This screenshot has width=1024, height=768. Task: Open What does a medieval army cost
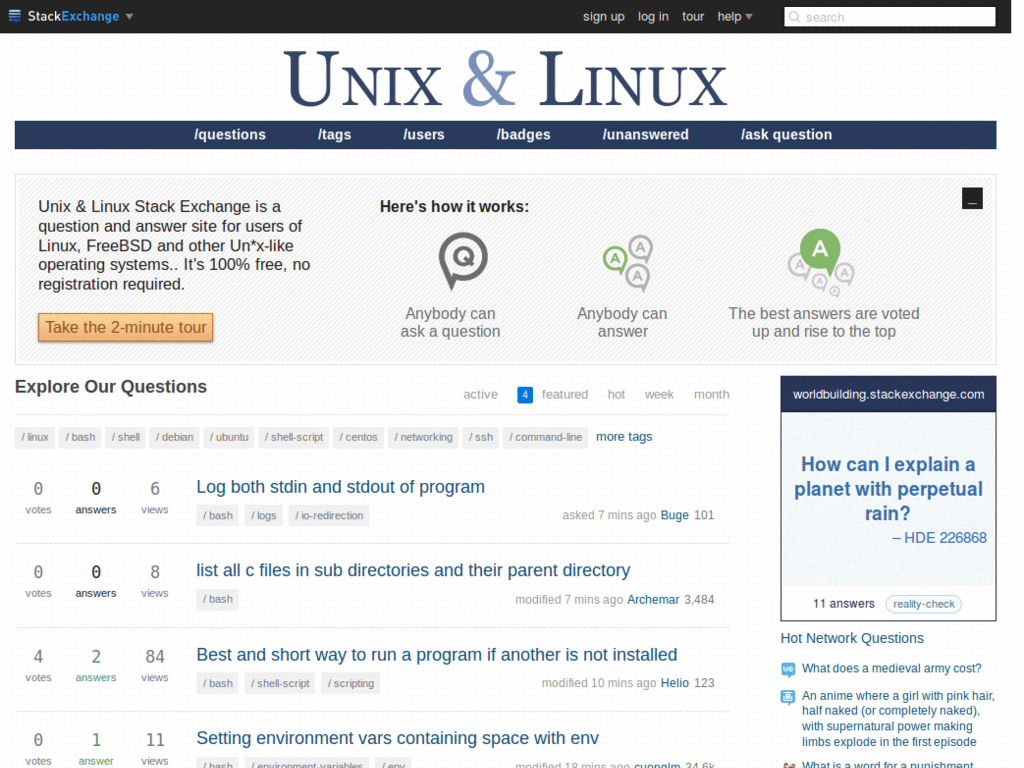click(x=891, y=669)
